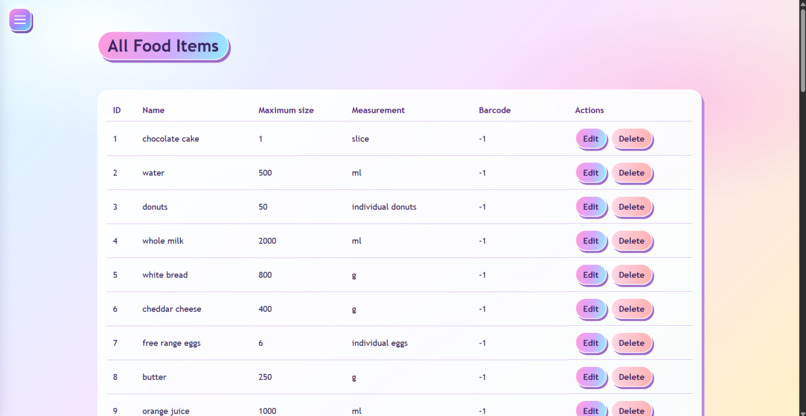The height and width of the screenshot is (416, 806).
Task: Open the hamburger menu icon
Action: pos(20,20)
